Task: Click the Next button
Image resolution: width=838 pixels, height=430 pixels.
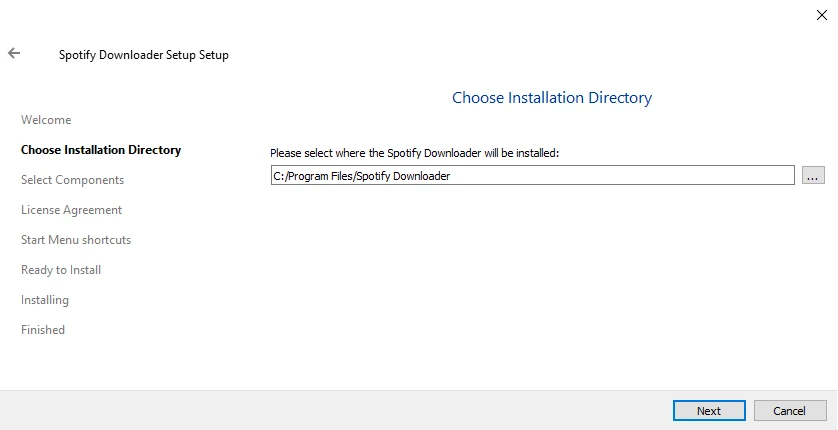Action: pos(709,411)
